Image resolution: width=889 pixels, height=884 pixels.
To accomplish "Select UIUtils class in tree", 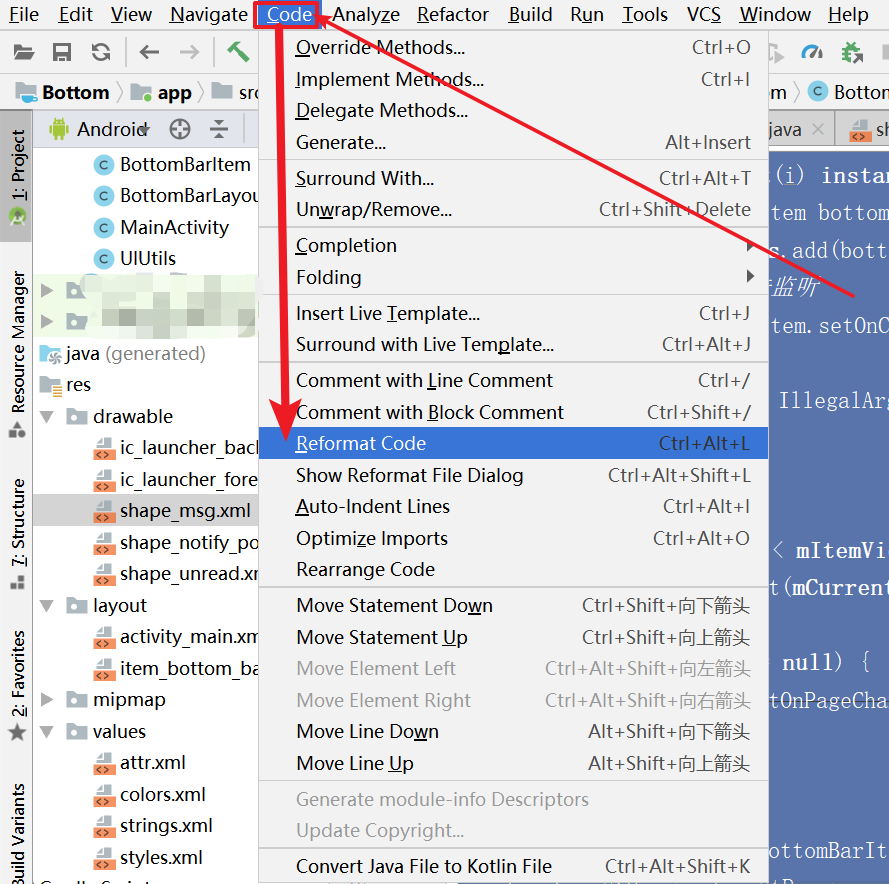I will tap(134, 259).
